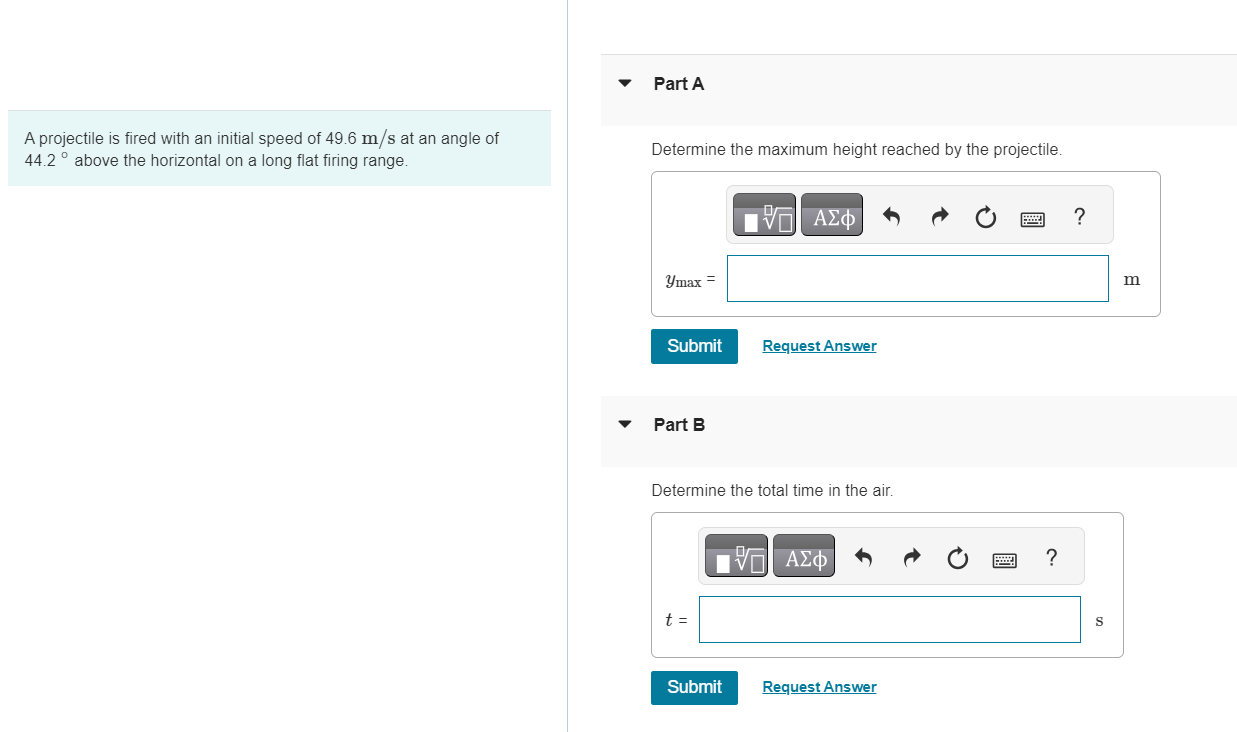Open the Greek symbols ΑΣΦ palette in Part B
This screenshot has width=1237, height=732.
[803, 555]
